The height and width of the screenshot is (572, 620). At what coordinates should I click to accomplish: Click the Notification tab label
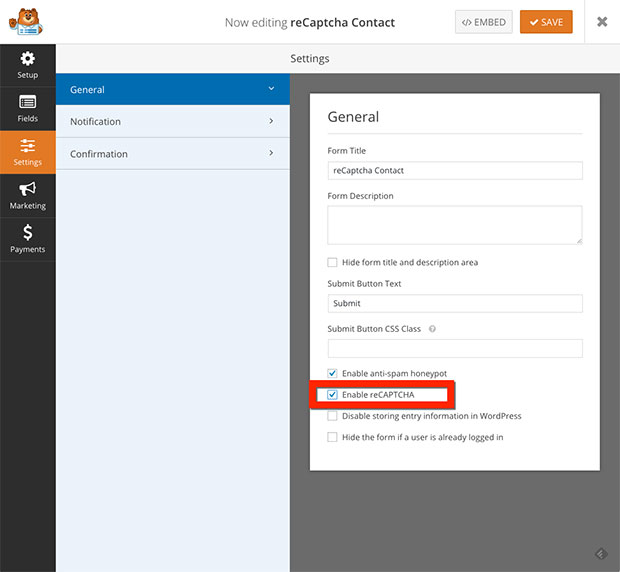(x=95, y=121)
